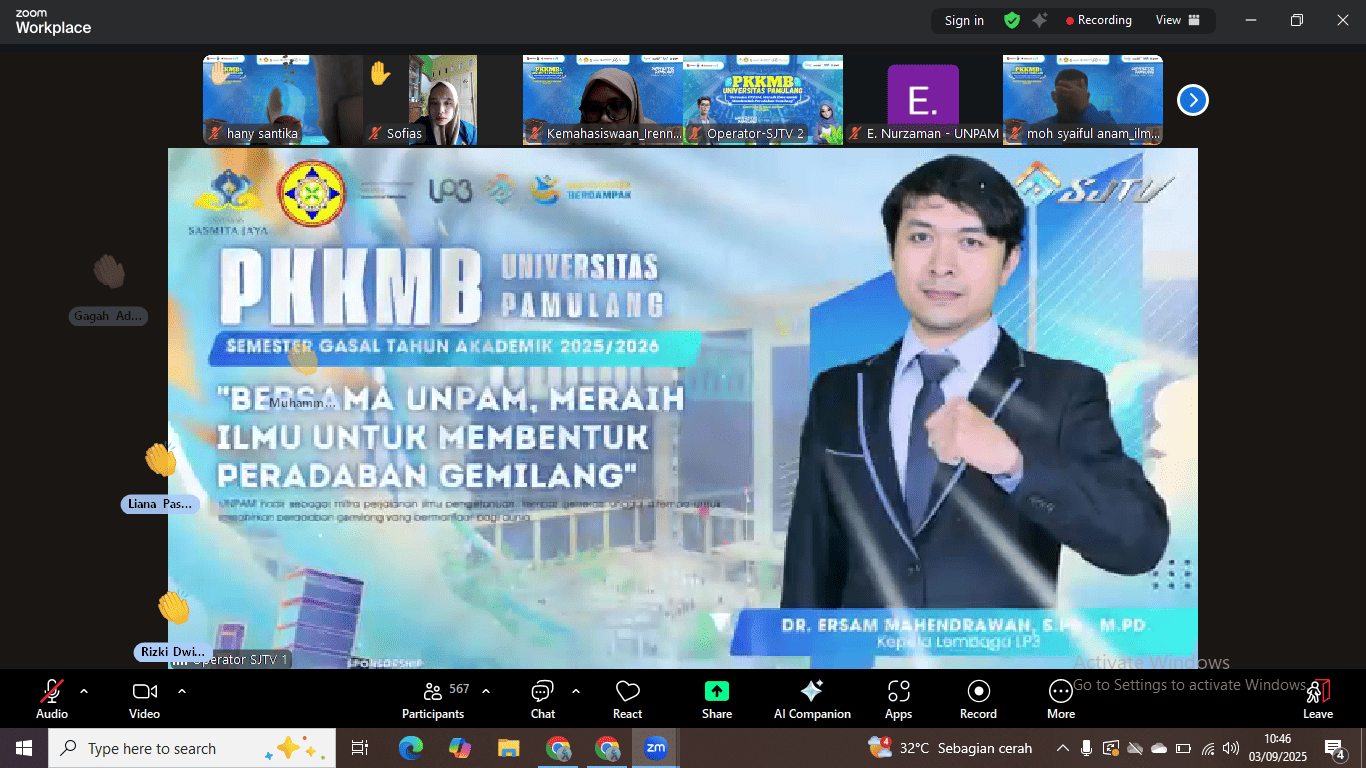Open second Chrome icon in taskbar
This screenshot has height=768, width=1366.
pos(607,748)
